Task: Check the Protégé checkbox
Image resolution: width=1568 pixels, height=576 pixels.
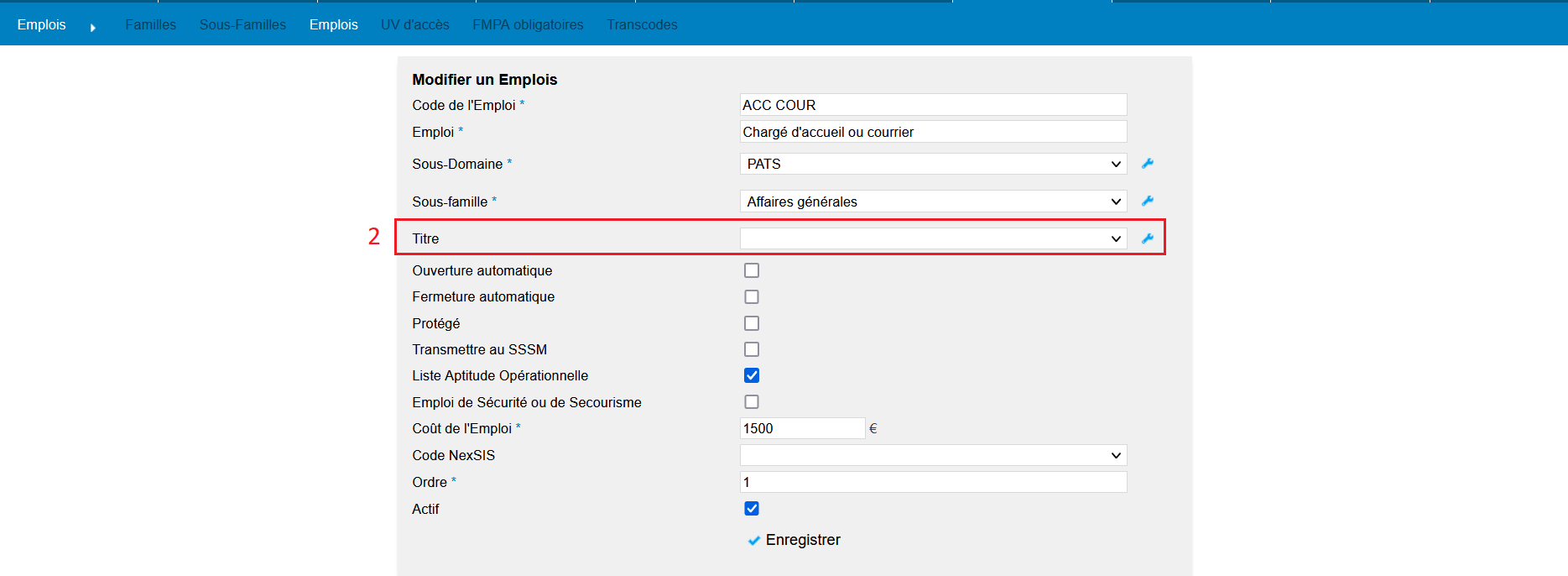Action: pos(752,323)
